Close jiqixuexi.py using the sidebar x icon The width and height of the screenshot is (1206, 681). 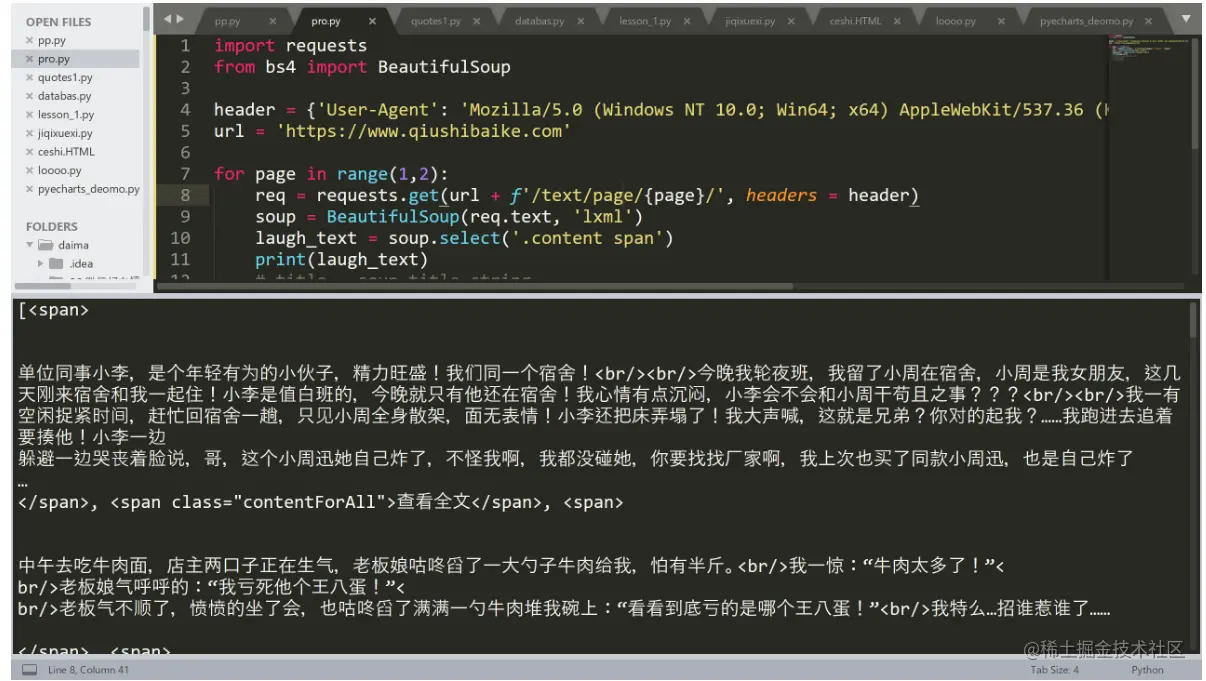coord(29,133)
